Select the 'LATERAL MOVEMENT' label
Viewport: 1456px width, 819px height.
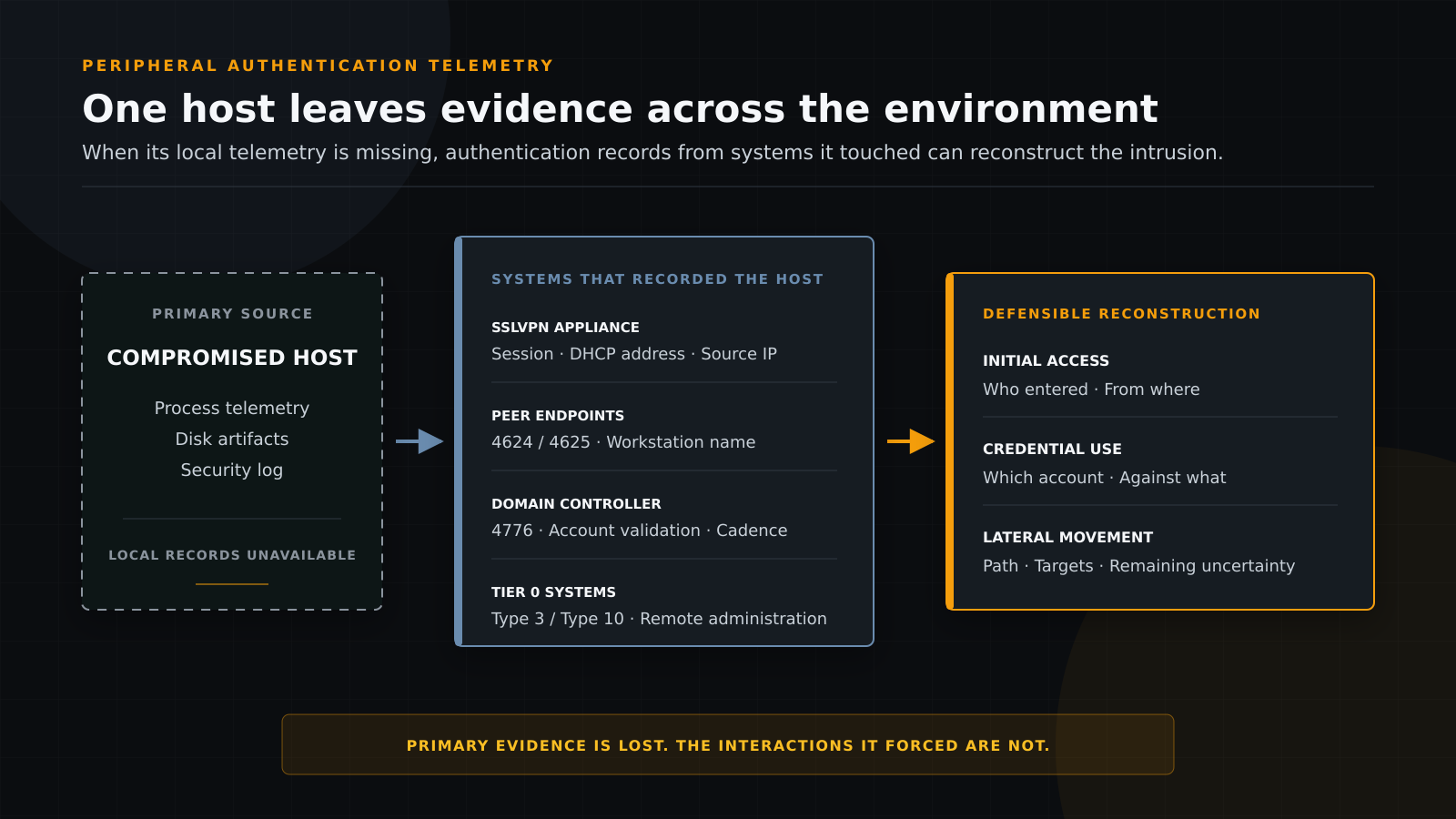click(1067, 538)
